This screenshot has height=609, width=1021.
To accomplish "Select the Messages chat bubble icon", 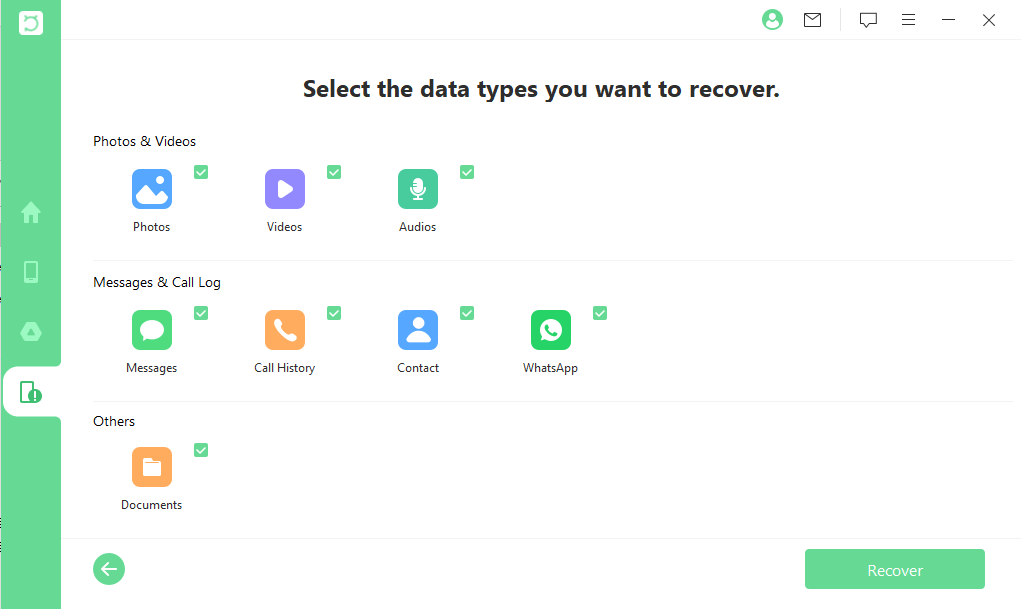I will point(151,329).
